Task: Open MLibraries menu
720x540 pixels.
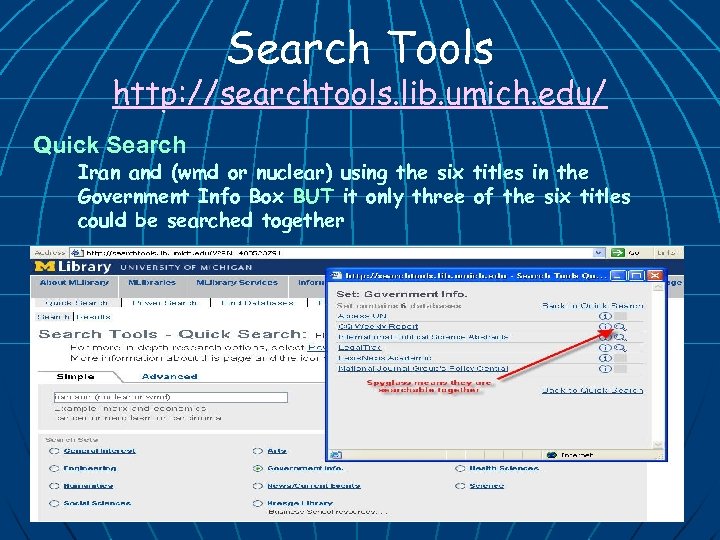Action: point(152,282)
